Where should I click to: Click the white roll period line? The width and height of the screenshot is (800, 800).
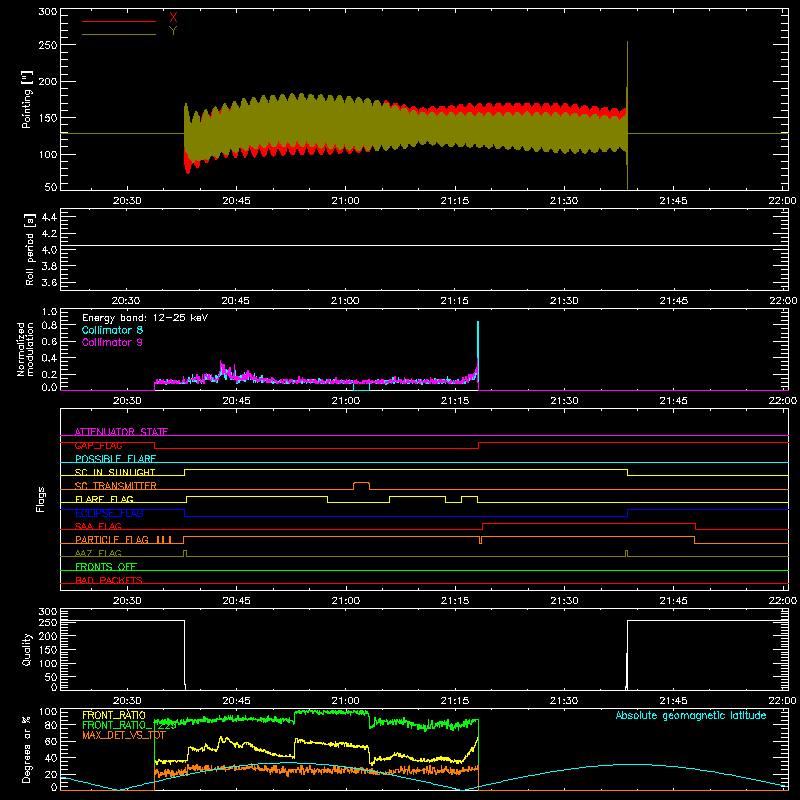[x=424, y=246]
